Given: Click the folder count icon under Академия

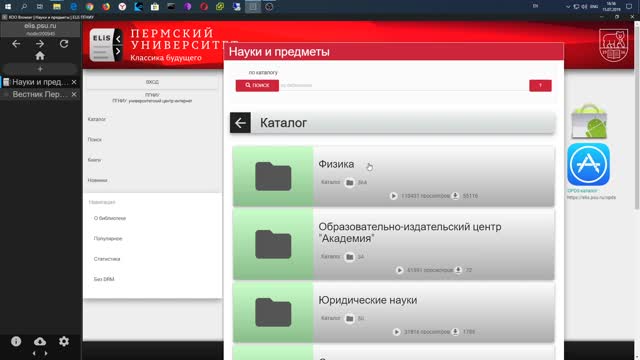Looking at the screenshot, I should (x=349, y=257).
